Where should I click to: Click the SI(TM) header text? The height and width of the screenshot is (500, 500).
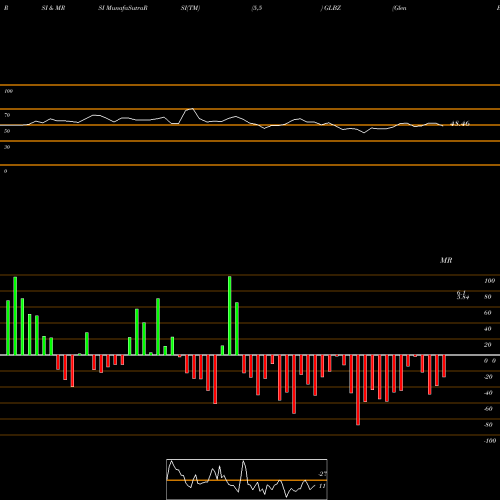[190, 8]
